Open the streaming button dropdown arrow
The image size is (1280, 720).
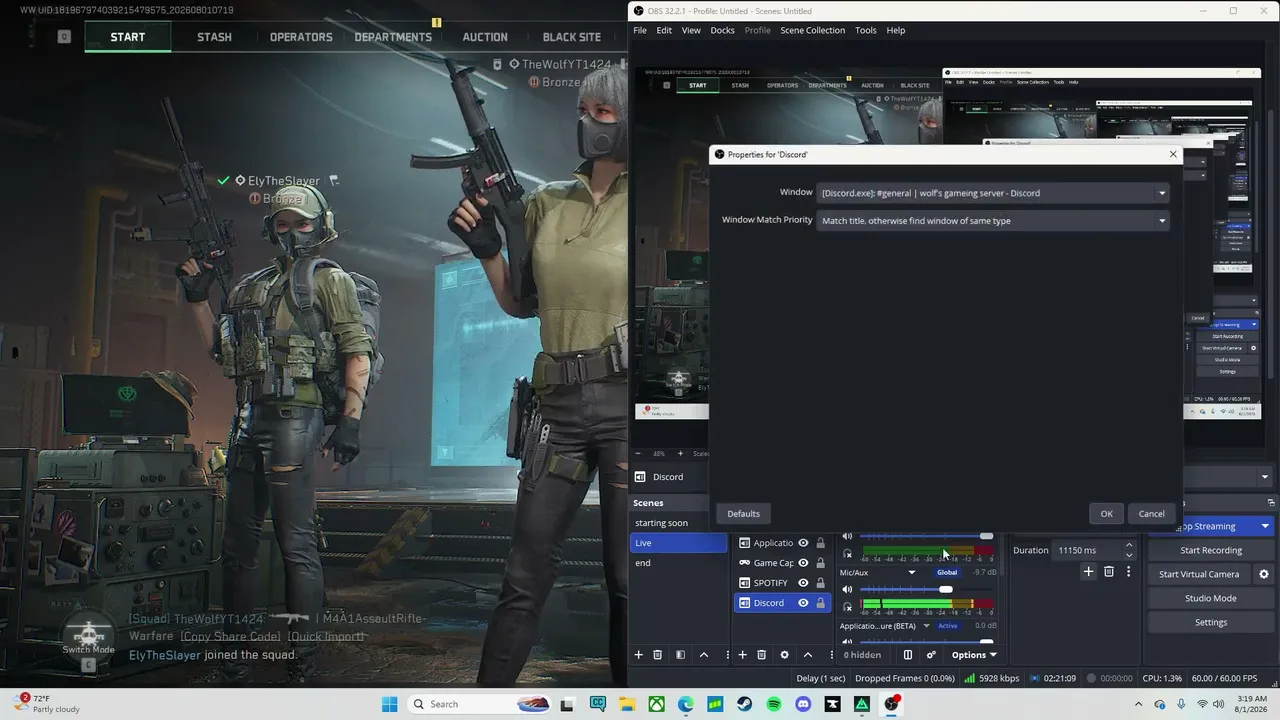(x=1265, y=526)
